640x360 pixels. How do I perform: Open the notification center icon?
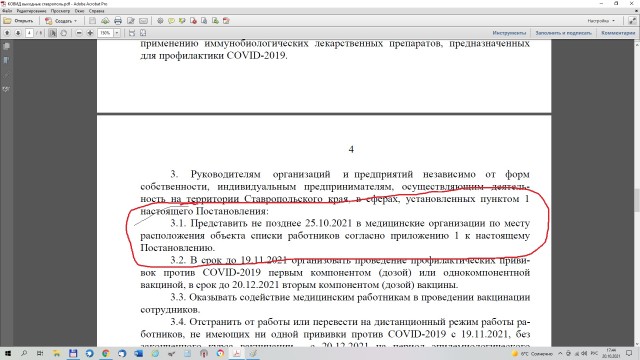[629, 353]
